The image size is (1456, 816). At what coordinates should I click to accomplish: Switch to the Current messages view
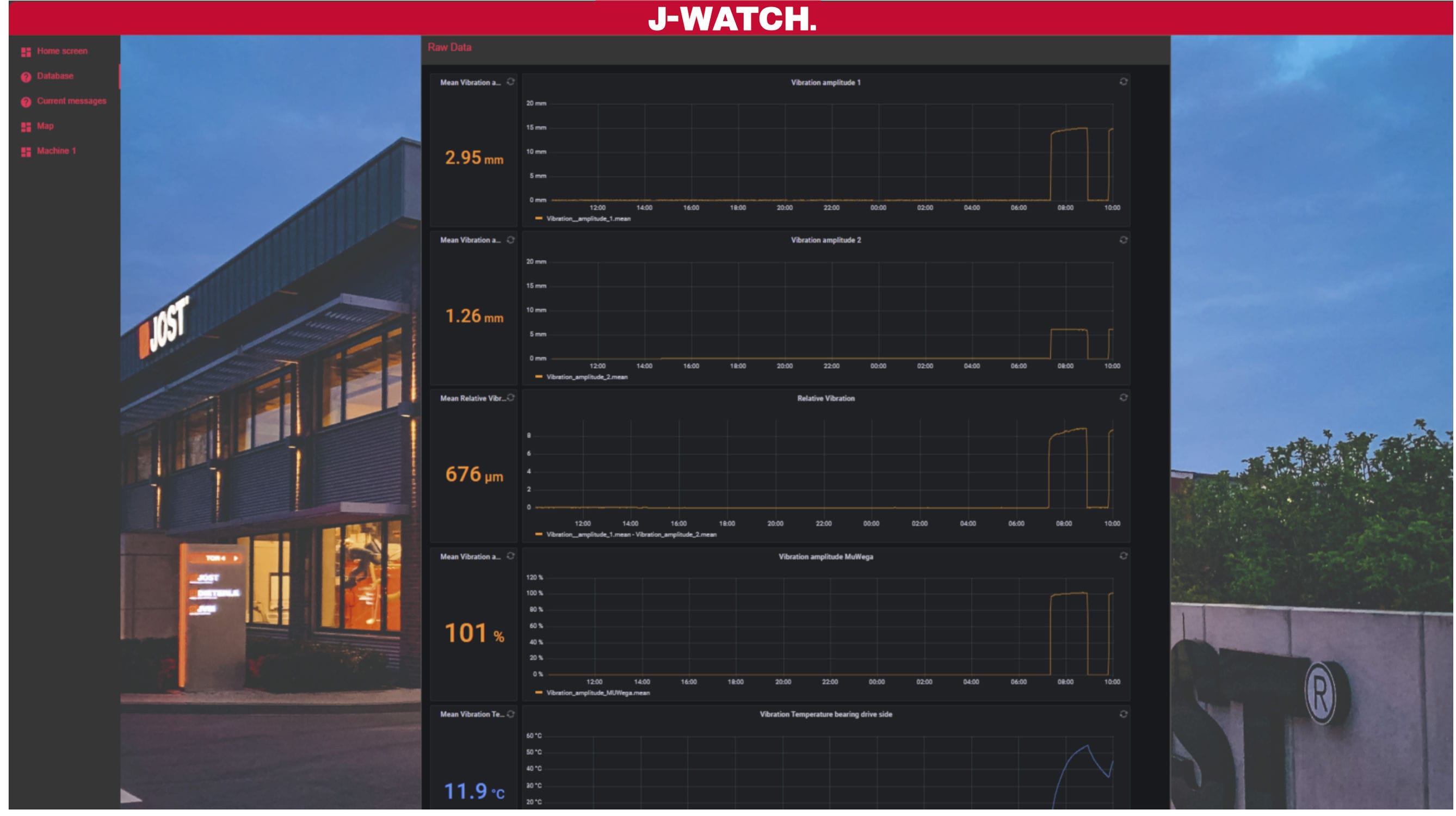click(71, 101)
